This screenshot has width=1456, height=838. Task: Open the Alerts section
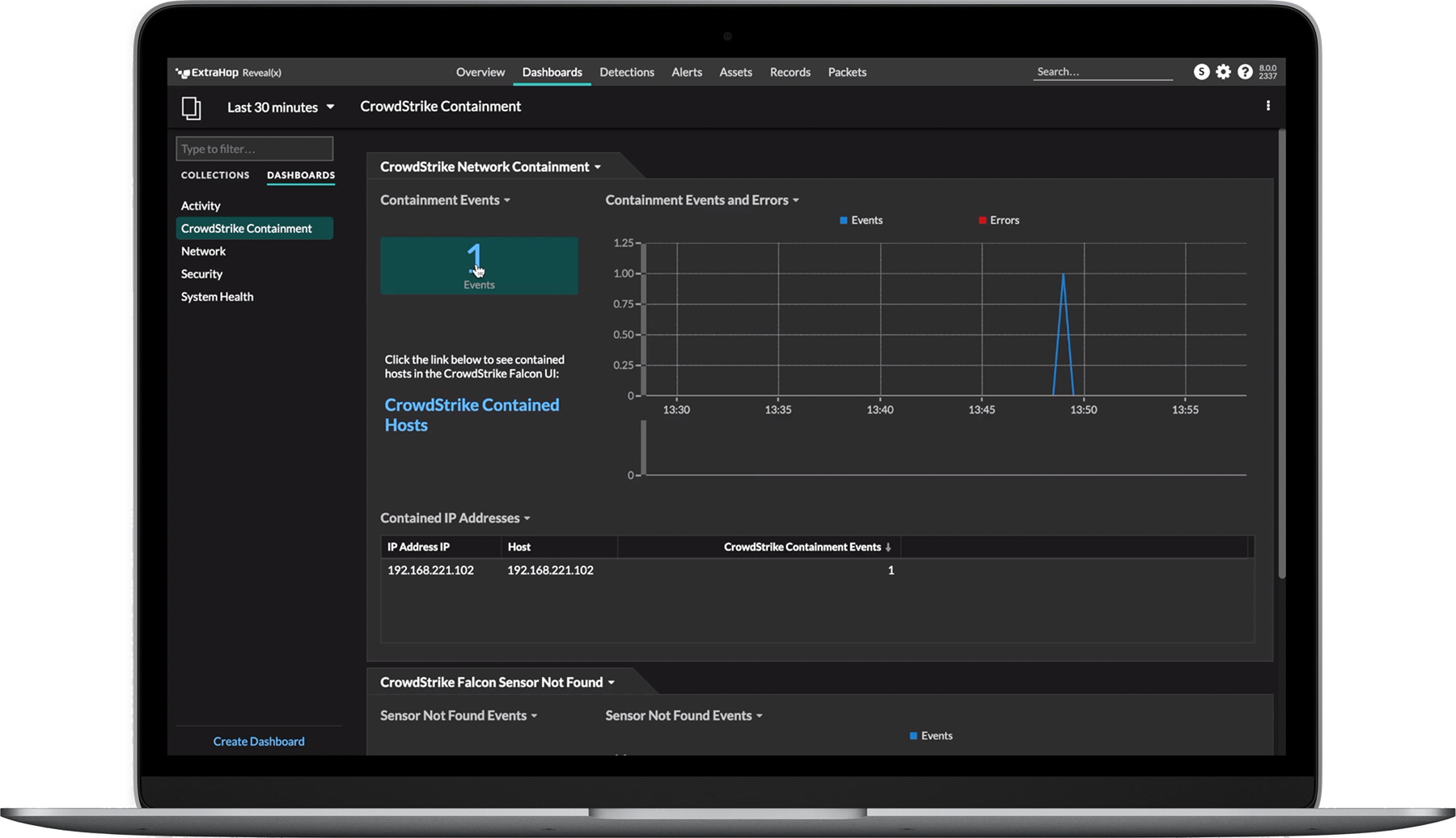pyautogui.click(x=687, y=72)
